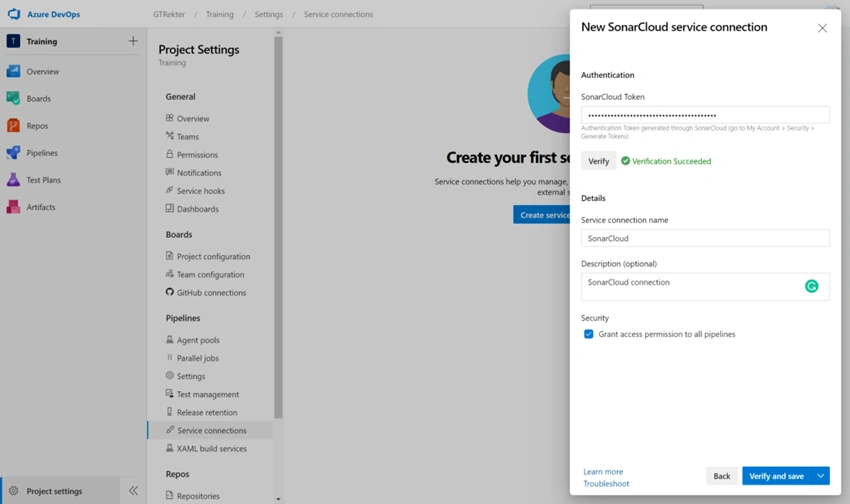Open the Troubleshoot link
This screenshot has width=850, height=504.
point(606,483)
